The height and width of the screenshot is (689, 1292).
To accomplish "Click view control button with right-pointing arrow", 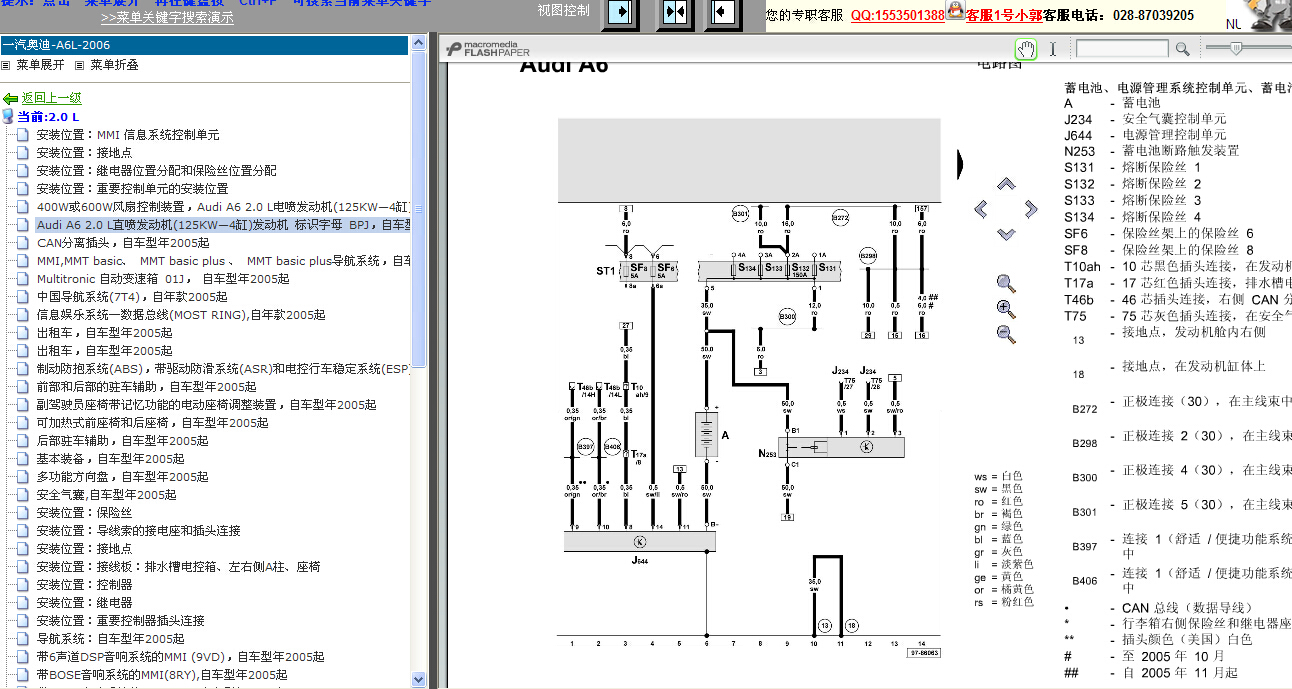I will pyautogui.click(x=621, y=13).
